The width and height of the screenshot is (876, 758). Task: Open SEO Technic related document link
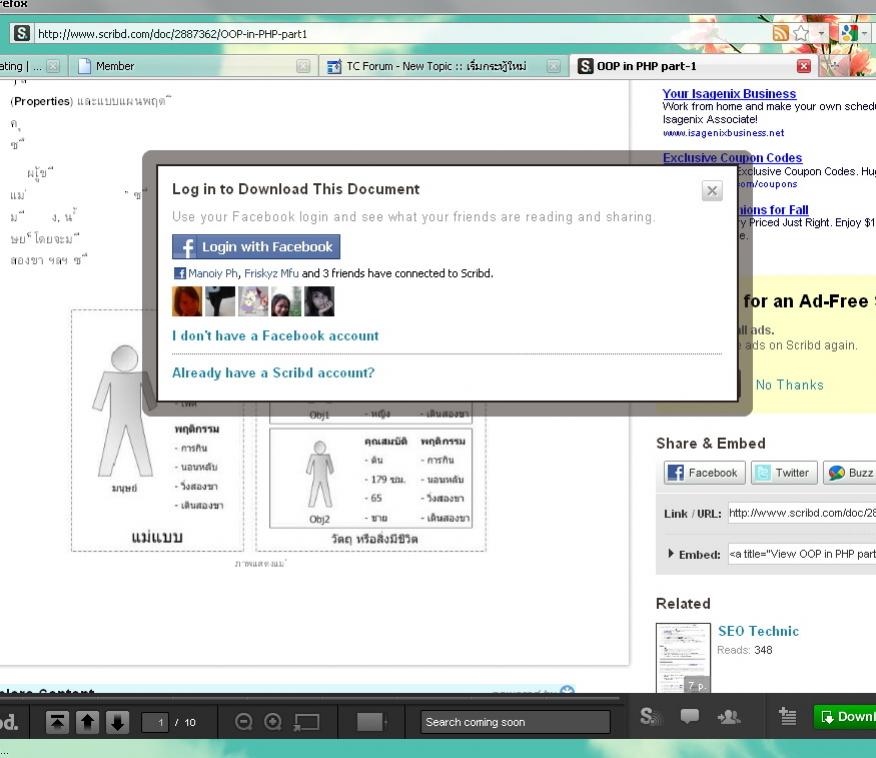click(758, 631)
